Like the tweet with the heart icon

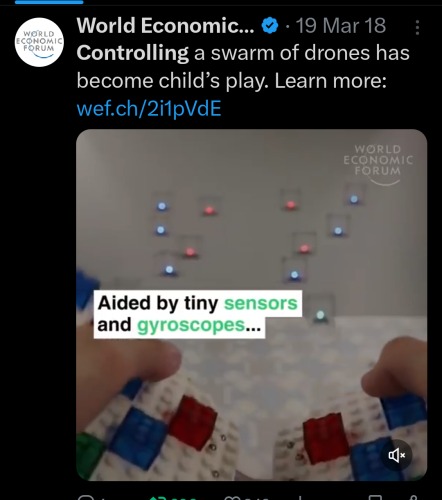click(x=232, y=498)
